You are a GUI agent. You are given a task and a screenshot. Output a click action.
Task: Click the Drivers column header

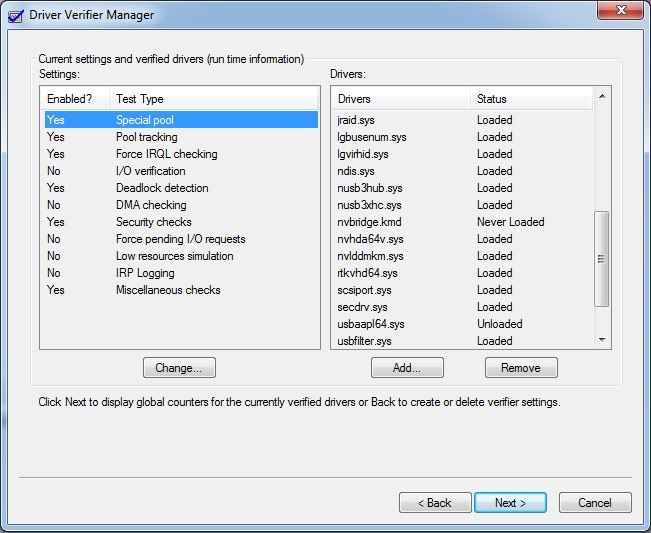[x=401, y=99]
